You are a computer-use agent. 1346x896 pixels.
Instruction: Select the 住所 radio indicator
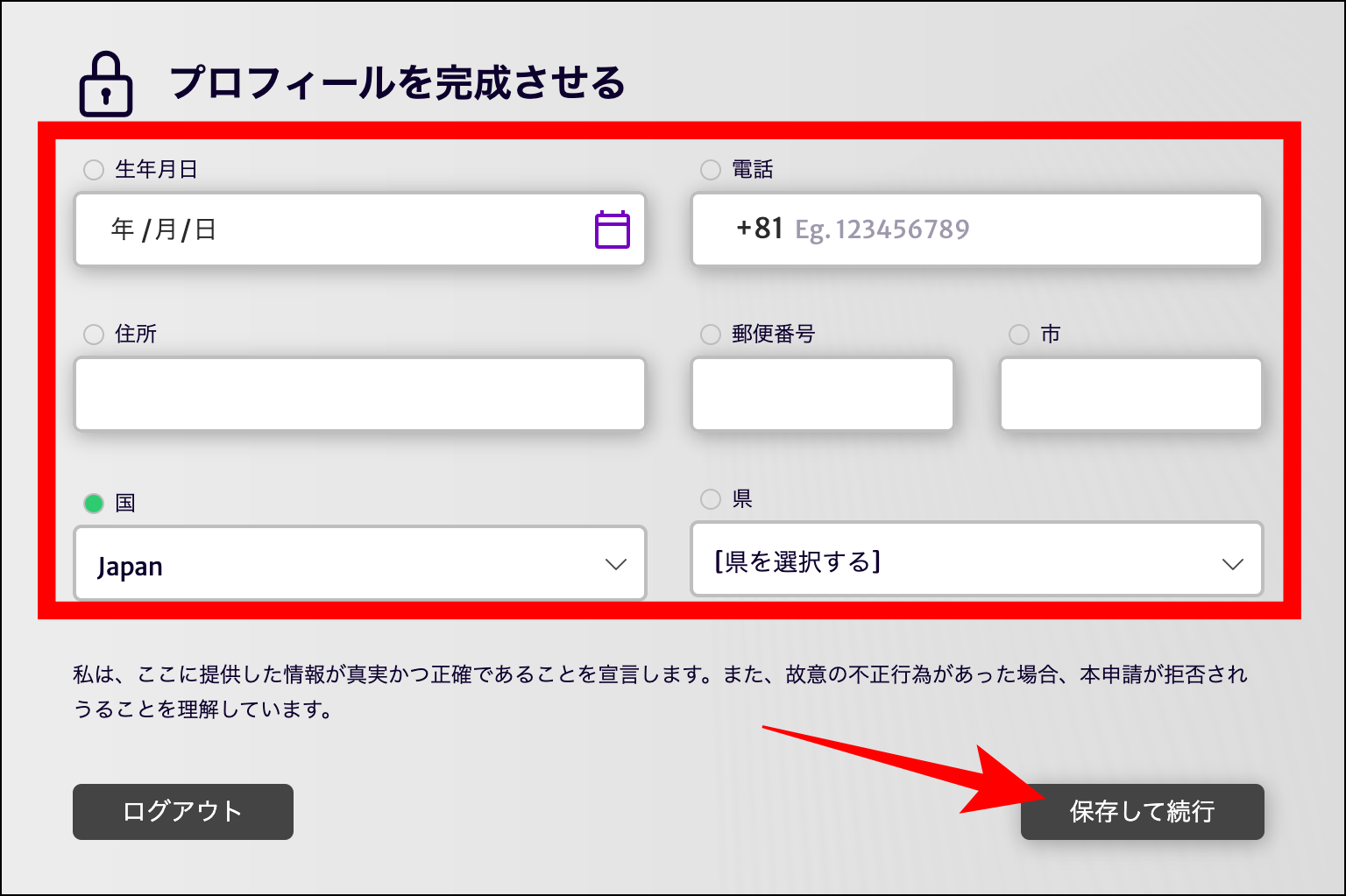[93, 334]
